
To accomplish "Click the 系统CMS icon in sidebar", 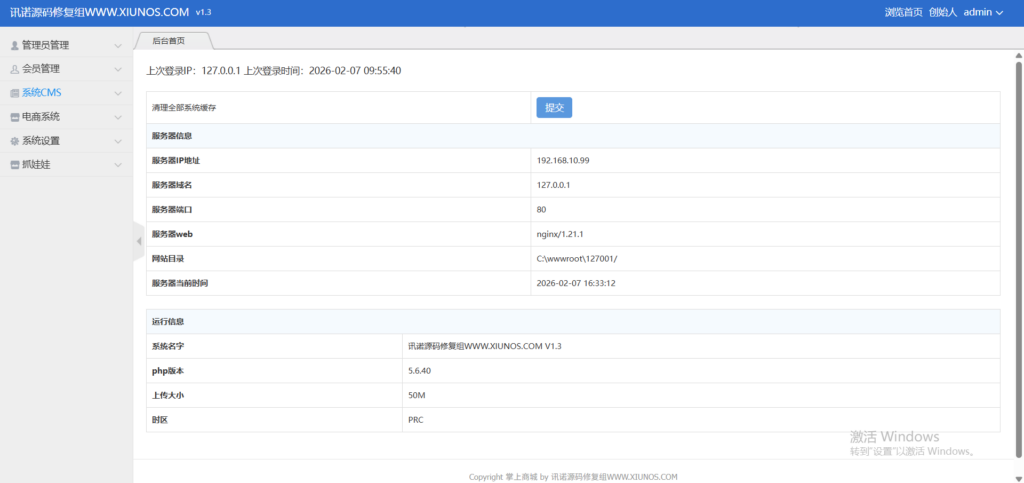I will click(x=14, y=93).
